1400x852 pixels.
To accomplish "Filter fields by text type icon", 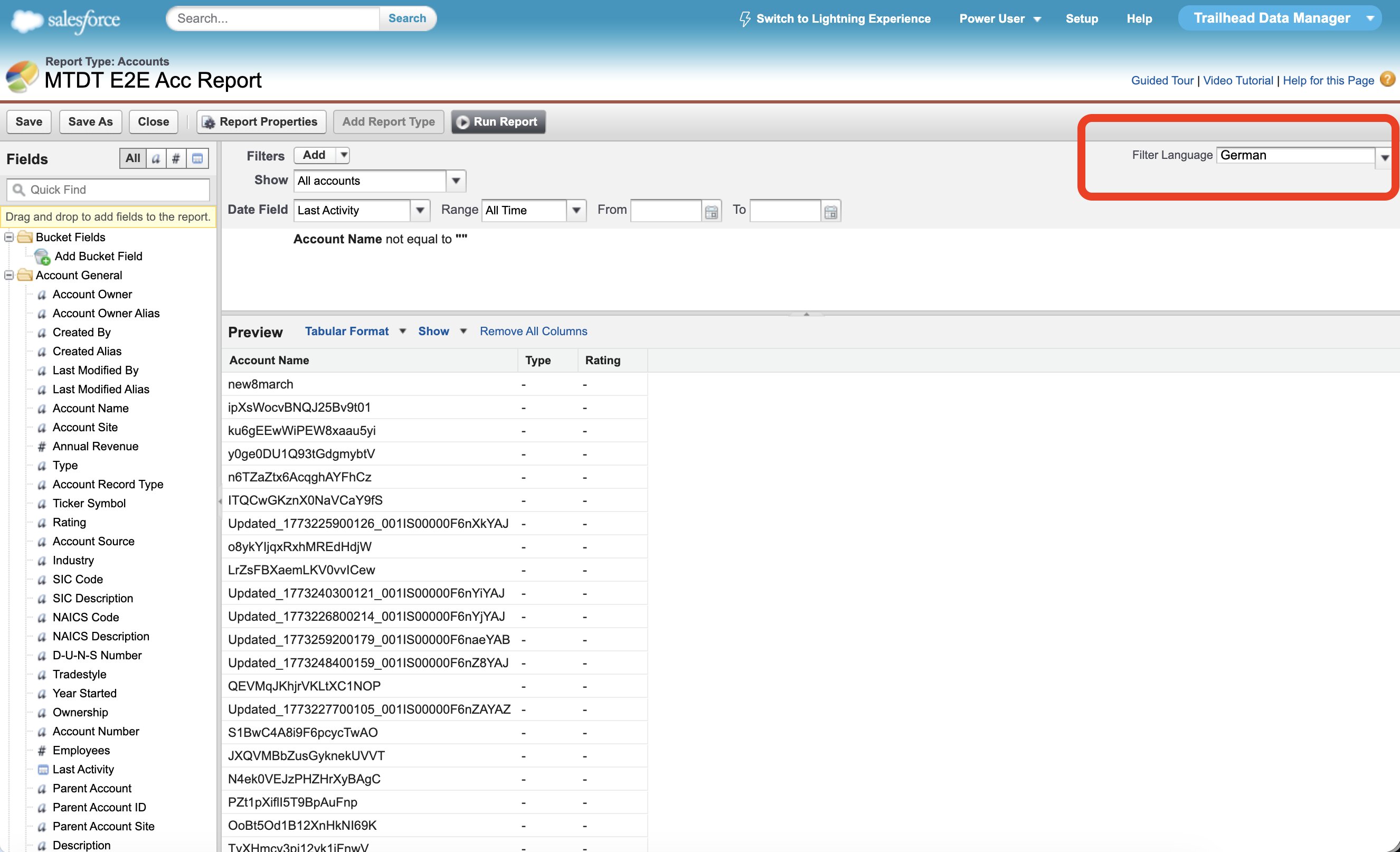I will pos(156,158).
